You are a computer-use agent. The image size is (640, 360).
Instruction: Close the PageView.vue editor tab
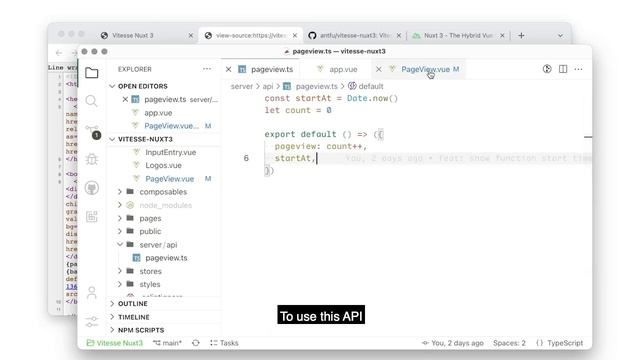point(379,69)
